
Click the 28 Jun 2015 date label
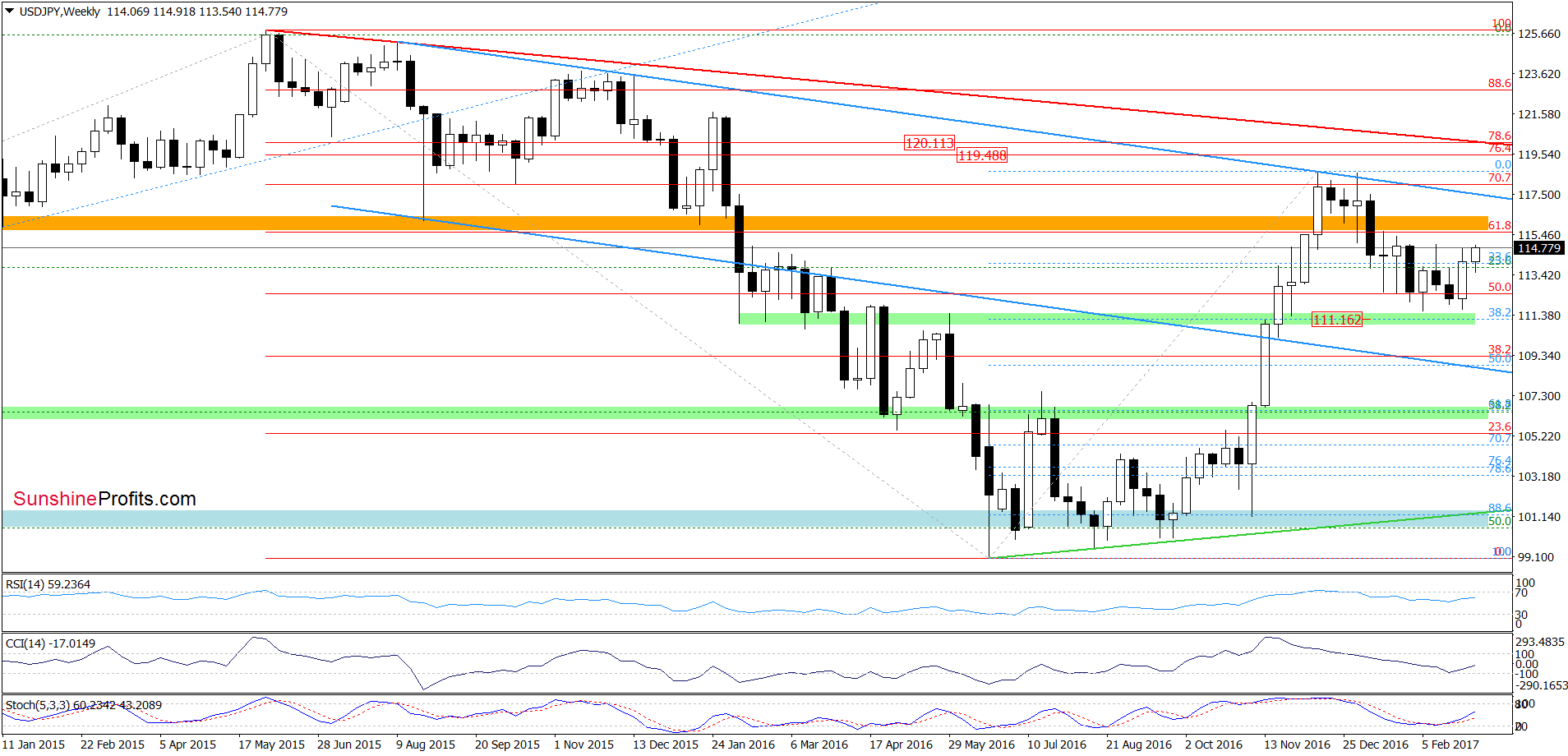[x=349, y=744]
